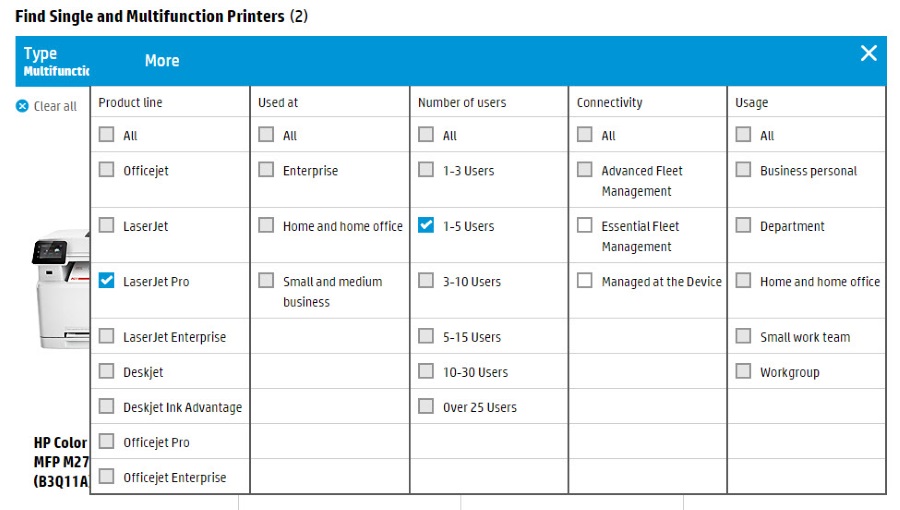Screen dimensions: 900x510
Task: Select the More filters tab
Action: pyautogui.click(x=162, y=61)
